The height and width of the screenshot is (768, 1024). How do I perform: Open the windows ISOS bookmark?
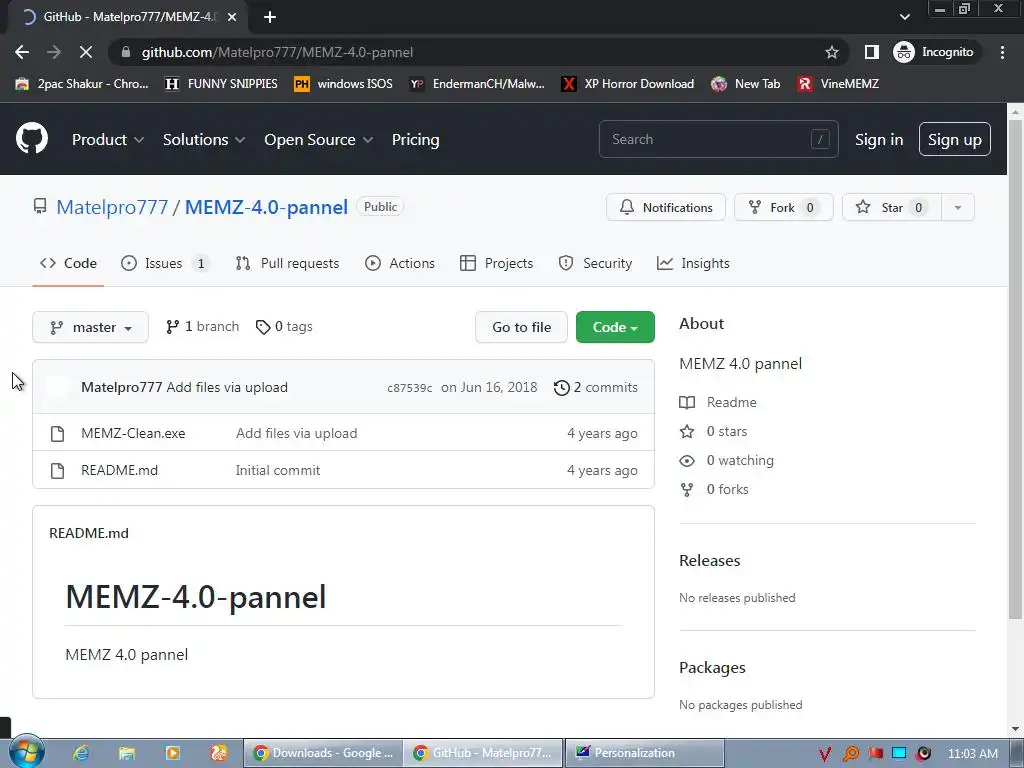pos(344,84)
